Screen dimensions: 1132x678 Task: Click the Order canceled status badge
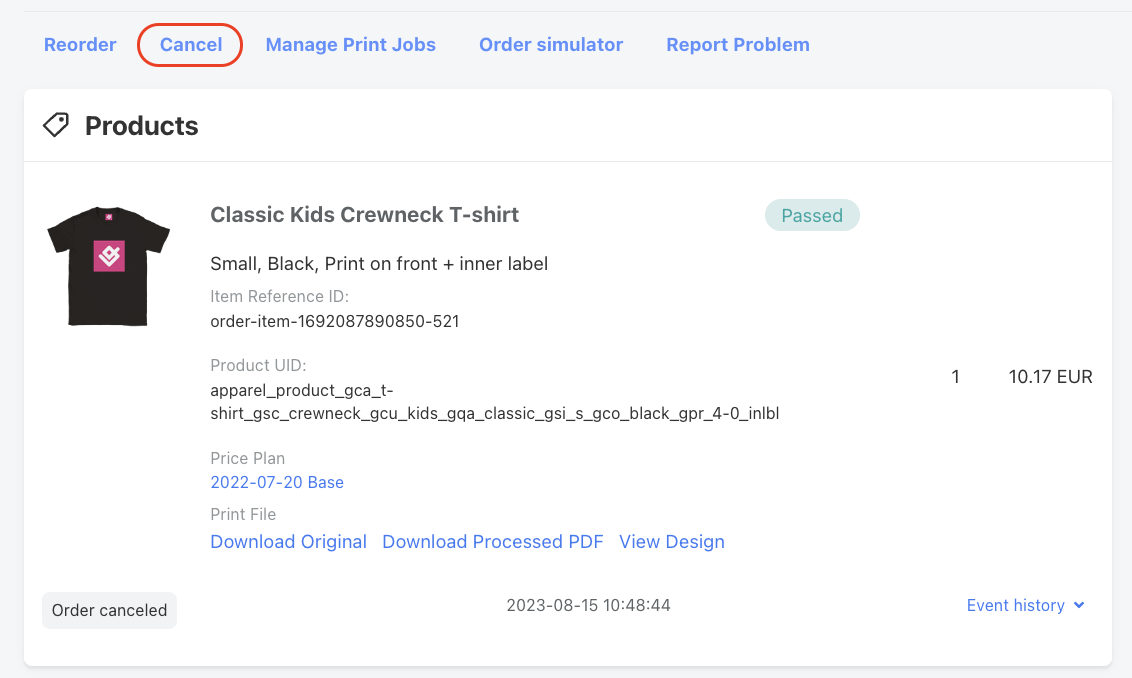109,610
